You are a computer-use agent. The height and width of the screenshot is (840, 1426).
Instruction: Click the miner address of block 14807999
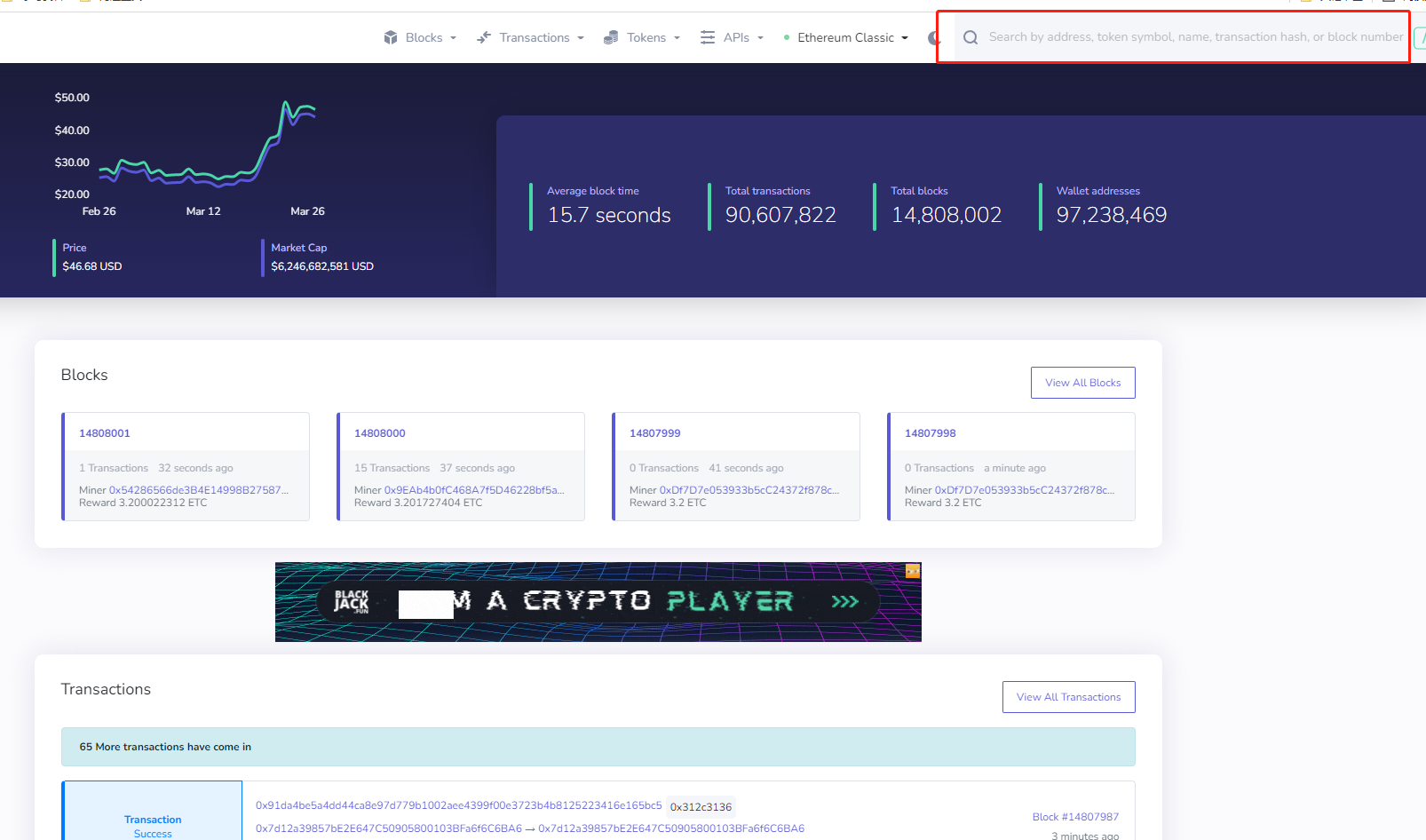[x=749, y=490]
